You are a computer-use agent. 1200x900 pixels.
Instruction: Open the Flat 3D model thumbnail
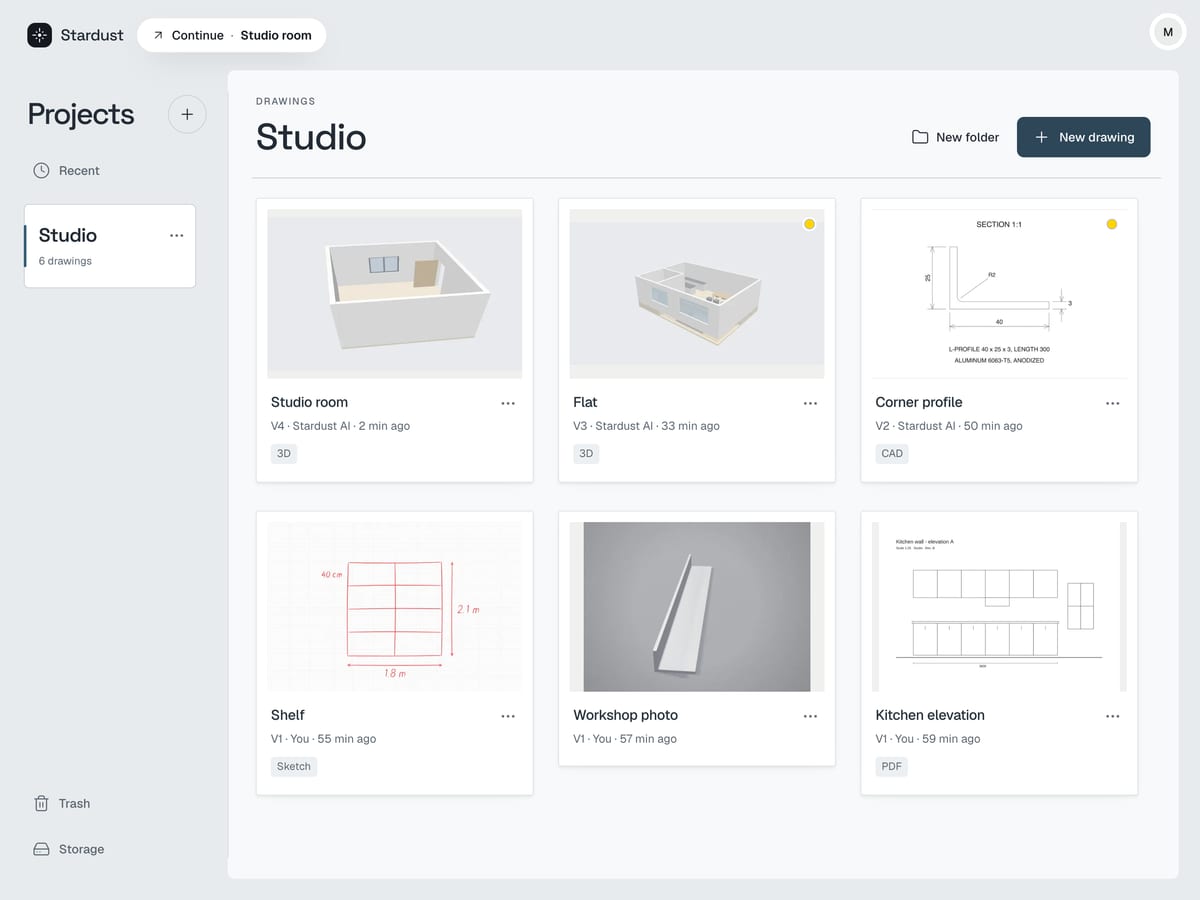(697, 293)
